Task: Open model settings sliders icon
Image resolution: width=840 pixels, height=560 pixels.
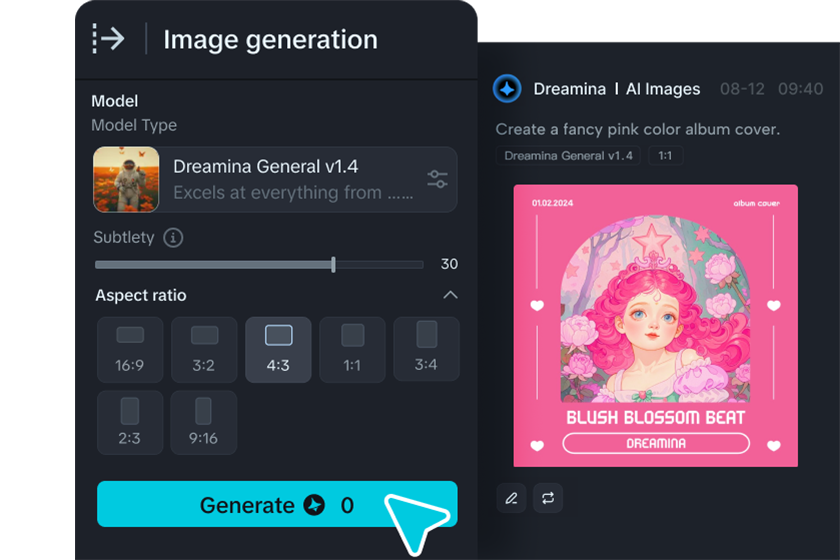Action: pyautogui.click(x=437, y=180)
